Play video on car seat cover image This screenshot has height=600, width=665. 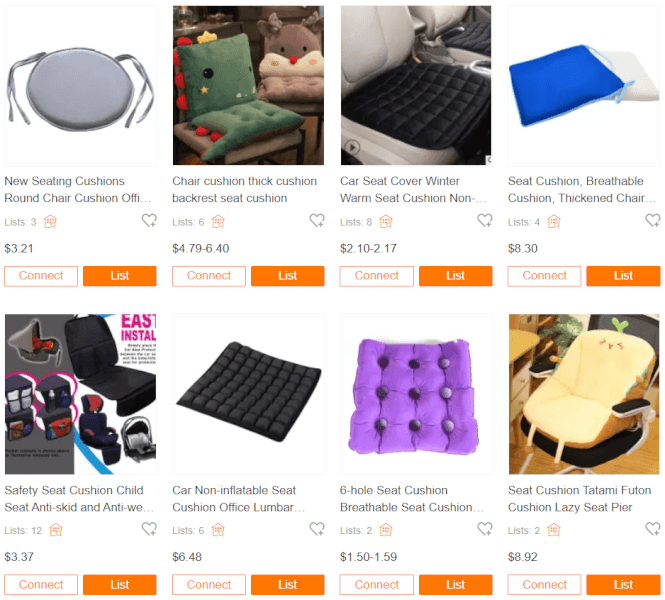pyautogui.click(x=352, y=147)
